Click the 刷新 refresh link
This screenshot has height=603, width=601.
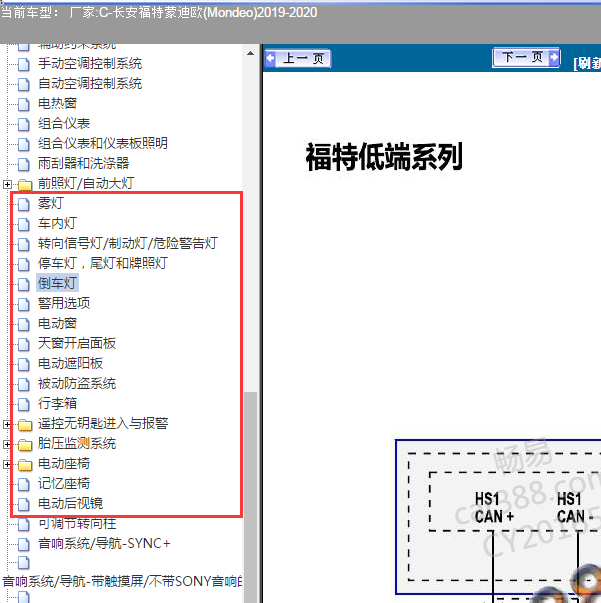(x=587, y=63)
